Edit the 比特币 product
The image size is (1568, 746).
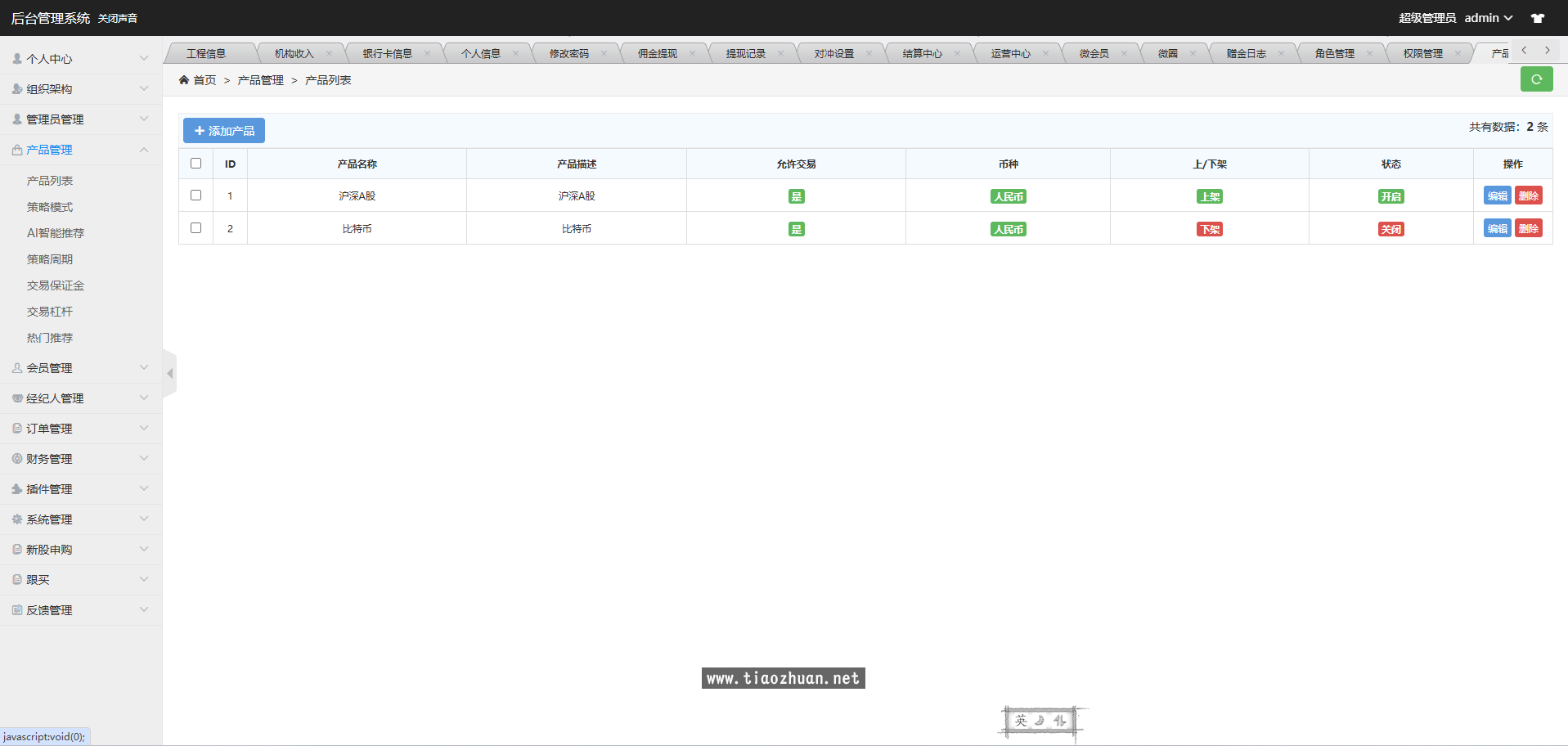[x=1498, y=228]
